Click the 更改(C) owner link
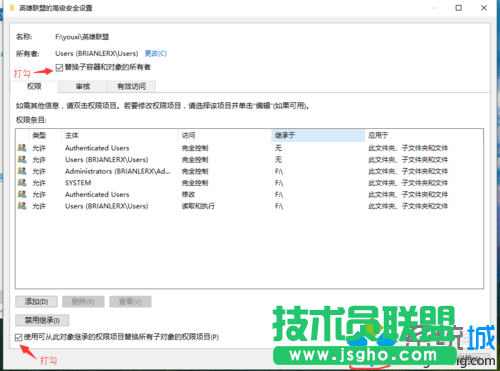The width and height of the screenshot is (500, 371). coord(156,53)
